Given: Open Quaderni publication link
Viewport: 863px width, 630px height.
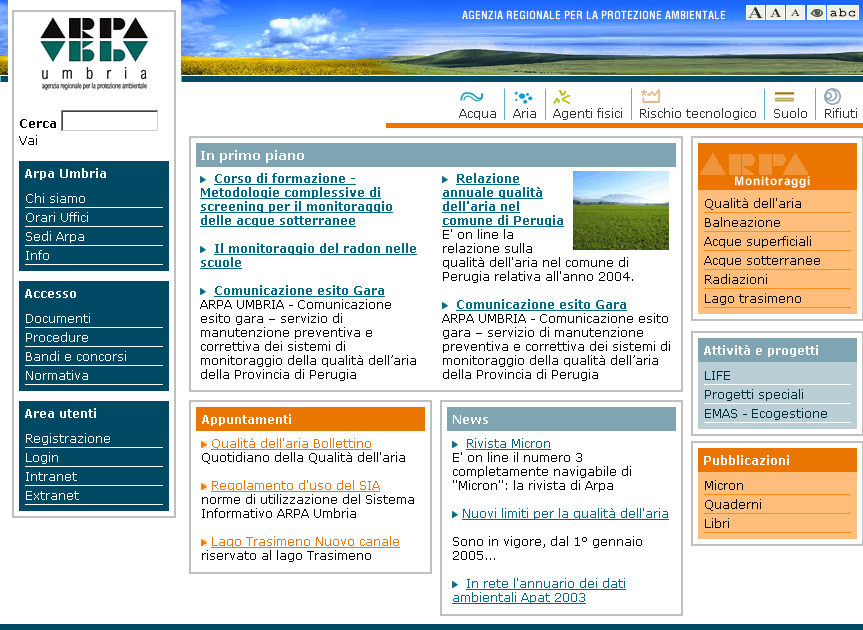Looking at the screenshot, I should pyautogui.click(x=733, y=505).
